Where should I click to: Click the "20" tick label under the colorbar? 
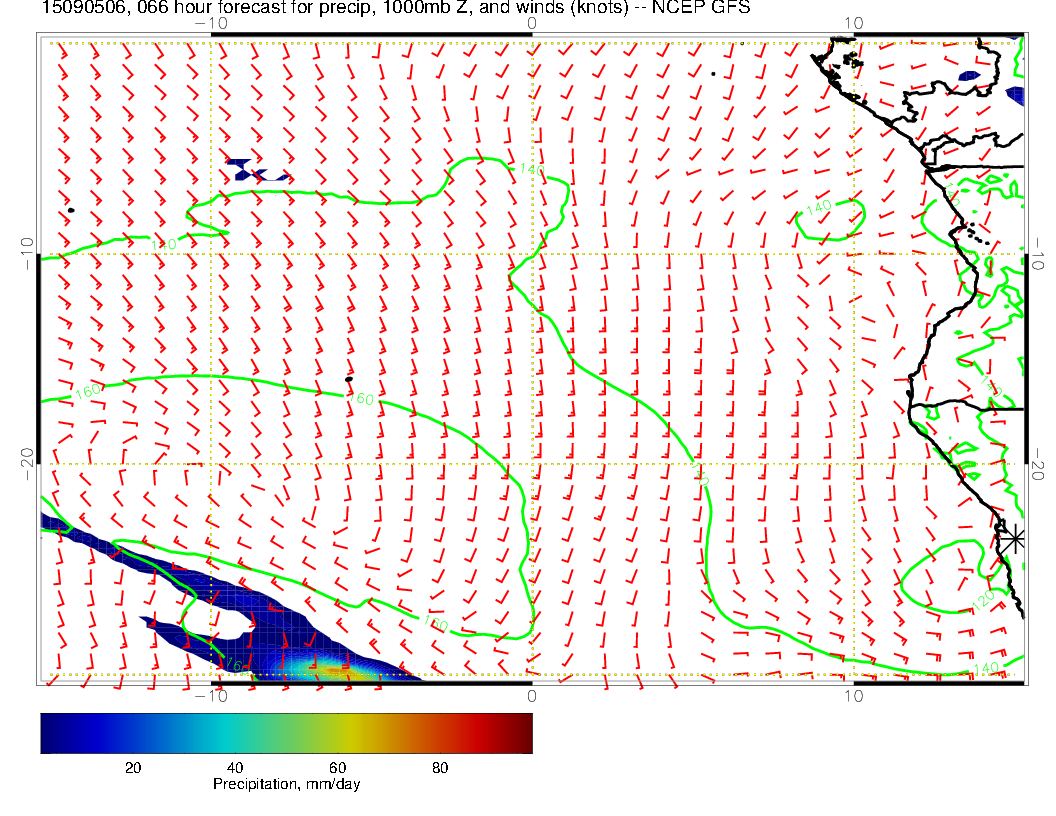pyautogui.click(x=133, y=768)
